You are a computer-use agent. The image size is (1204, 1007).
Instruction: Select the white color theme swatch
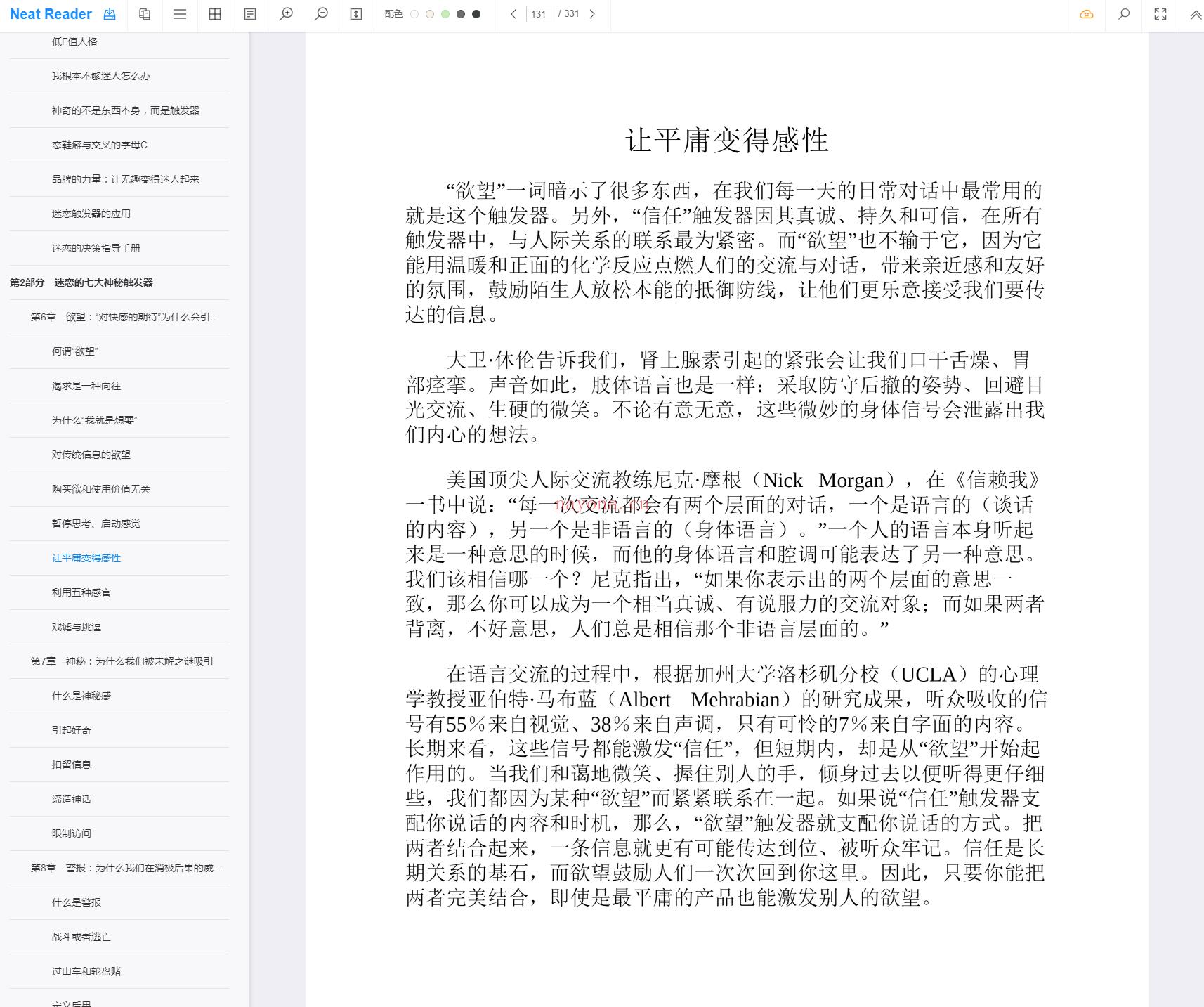coord(414,14)
